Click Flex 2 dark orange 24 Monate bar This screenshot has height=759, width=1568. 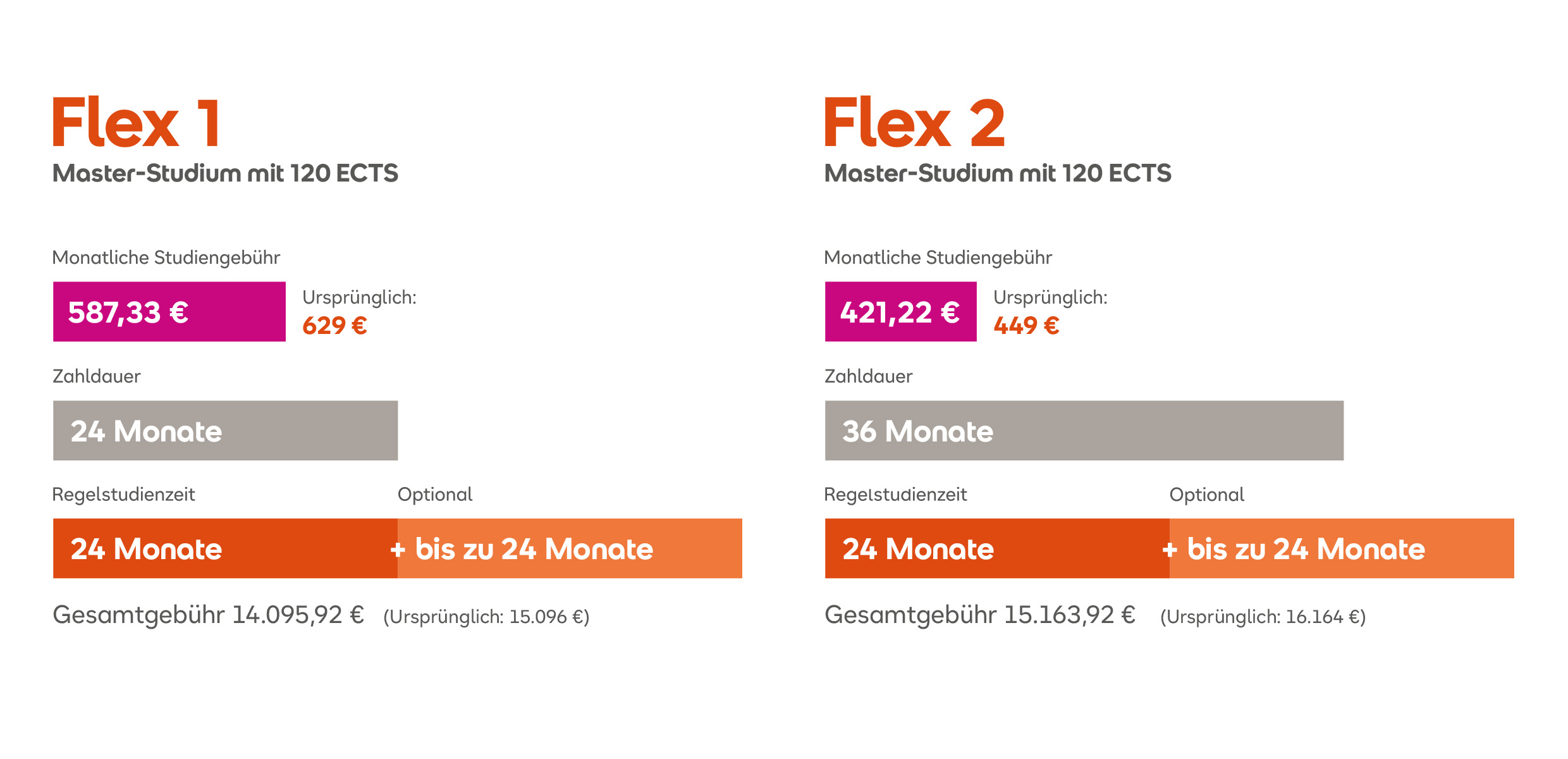click(998, 548)
